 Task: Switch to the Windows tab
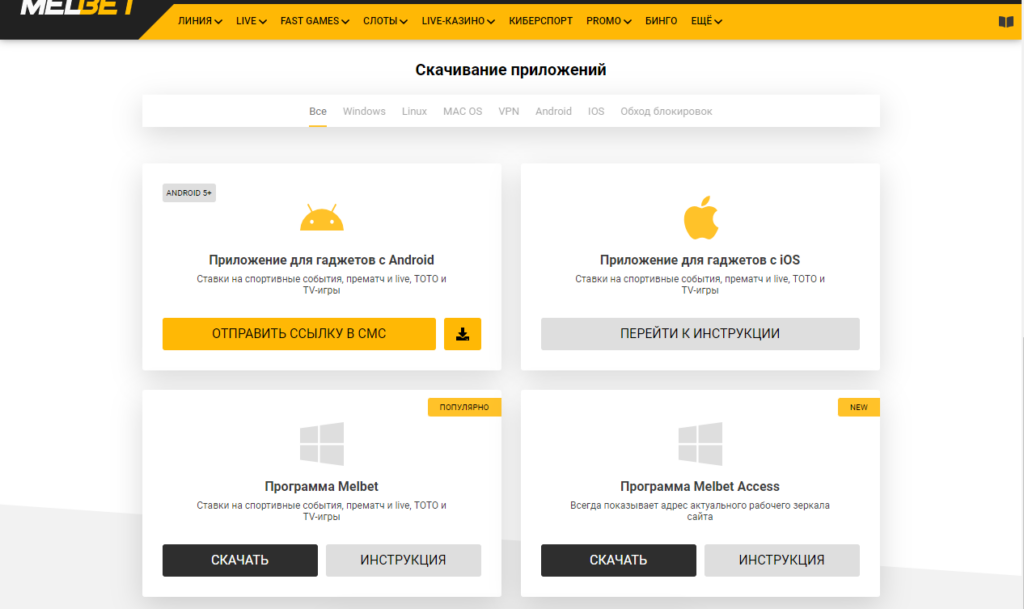click(364, 112)
